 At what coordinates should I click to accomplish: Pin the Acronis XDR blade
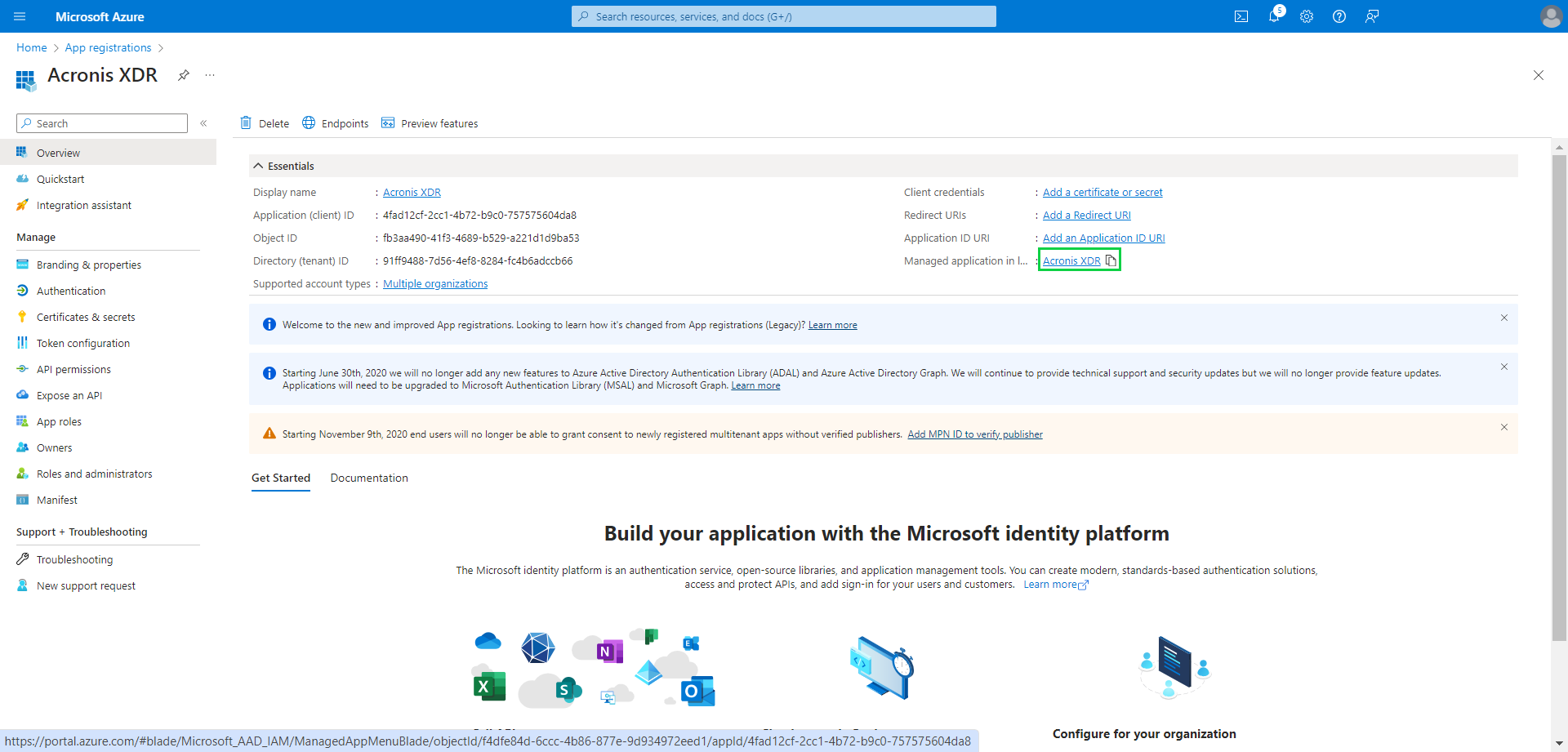point(184,75)
